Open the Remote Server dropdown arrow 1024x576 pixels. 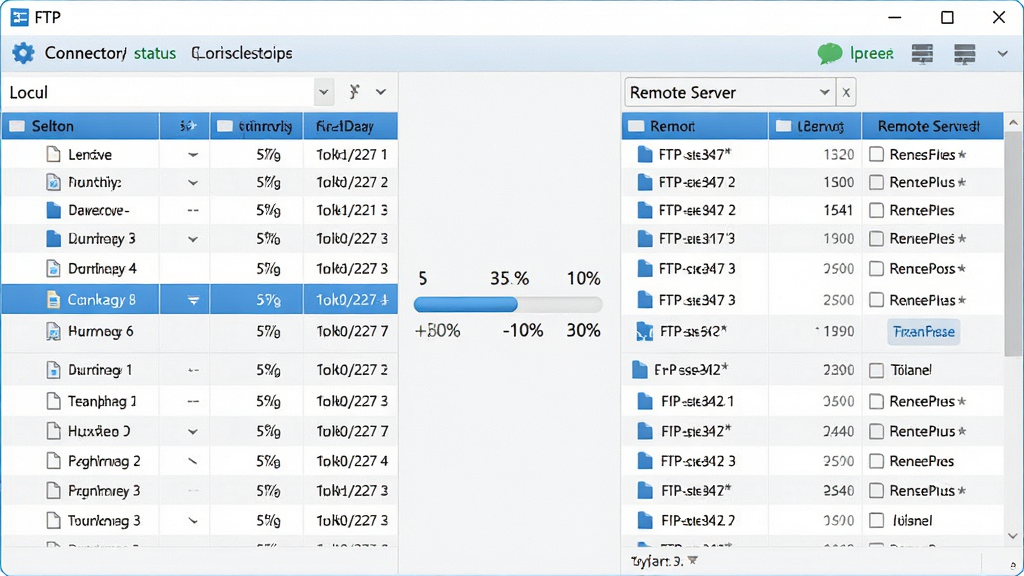click(x=824, y=92)
